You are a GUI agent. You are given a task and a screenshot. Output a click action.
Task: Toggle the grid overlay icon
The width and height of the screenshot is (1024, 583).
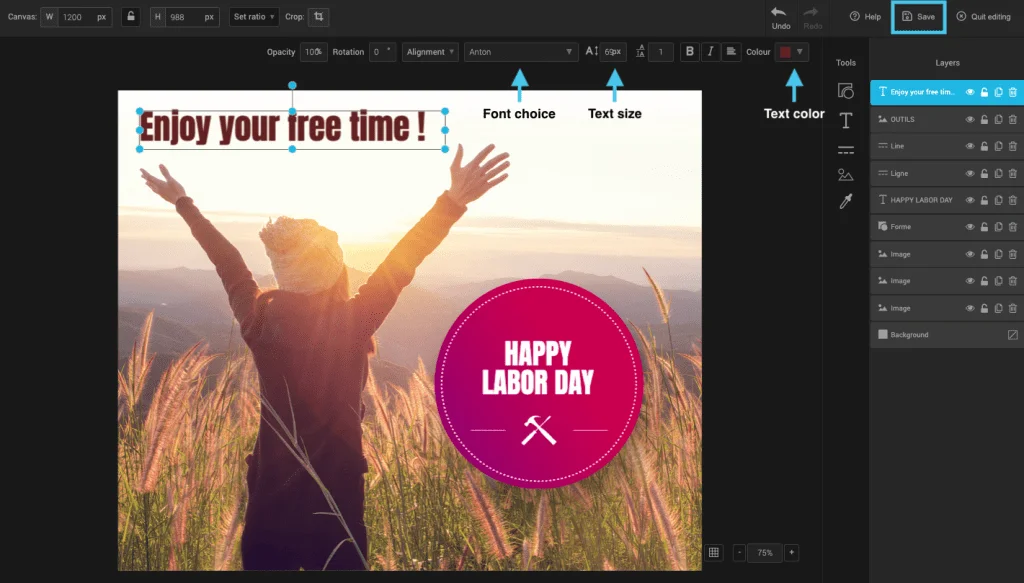pos(714,552)
